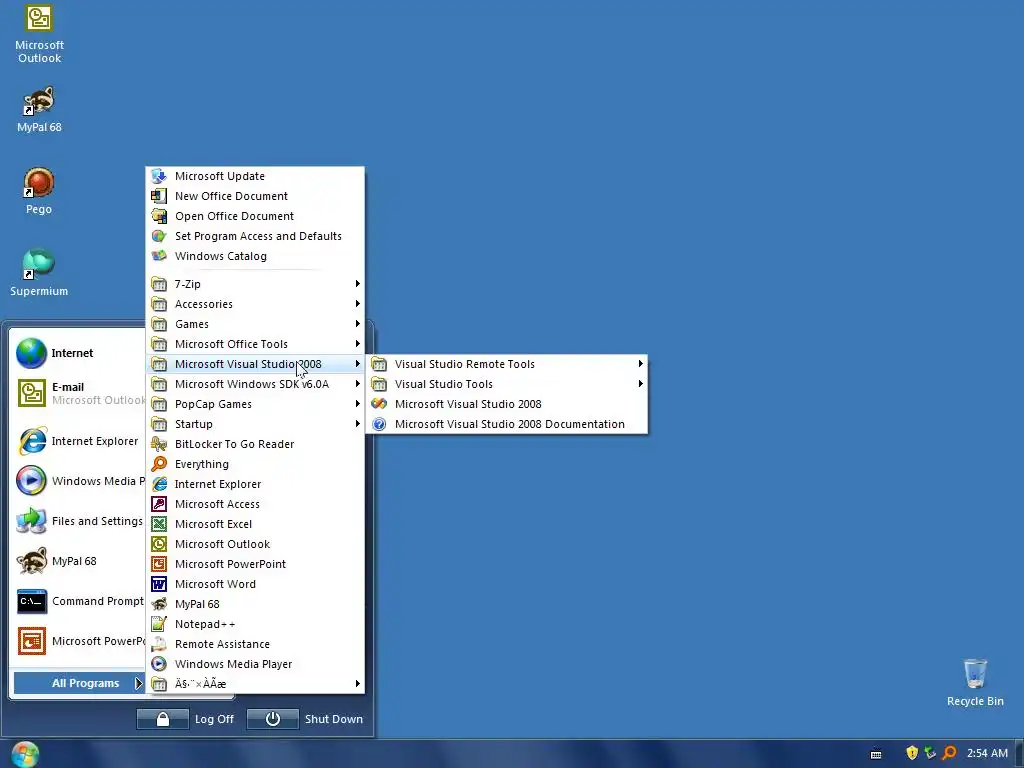Click the network connection tray icon
This screenshot has width=1024, height=768.
click(931, 753)
